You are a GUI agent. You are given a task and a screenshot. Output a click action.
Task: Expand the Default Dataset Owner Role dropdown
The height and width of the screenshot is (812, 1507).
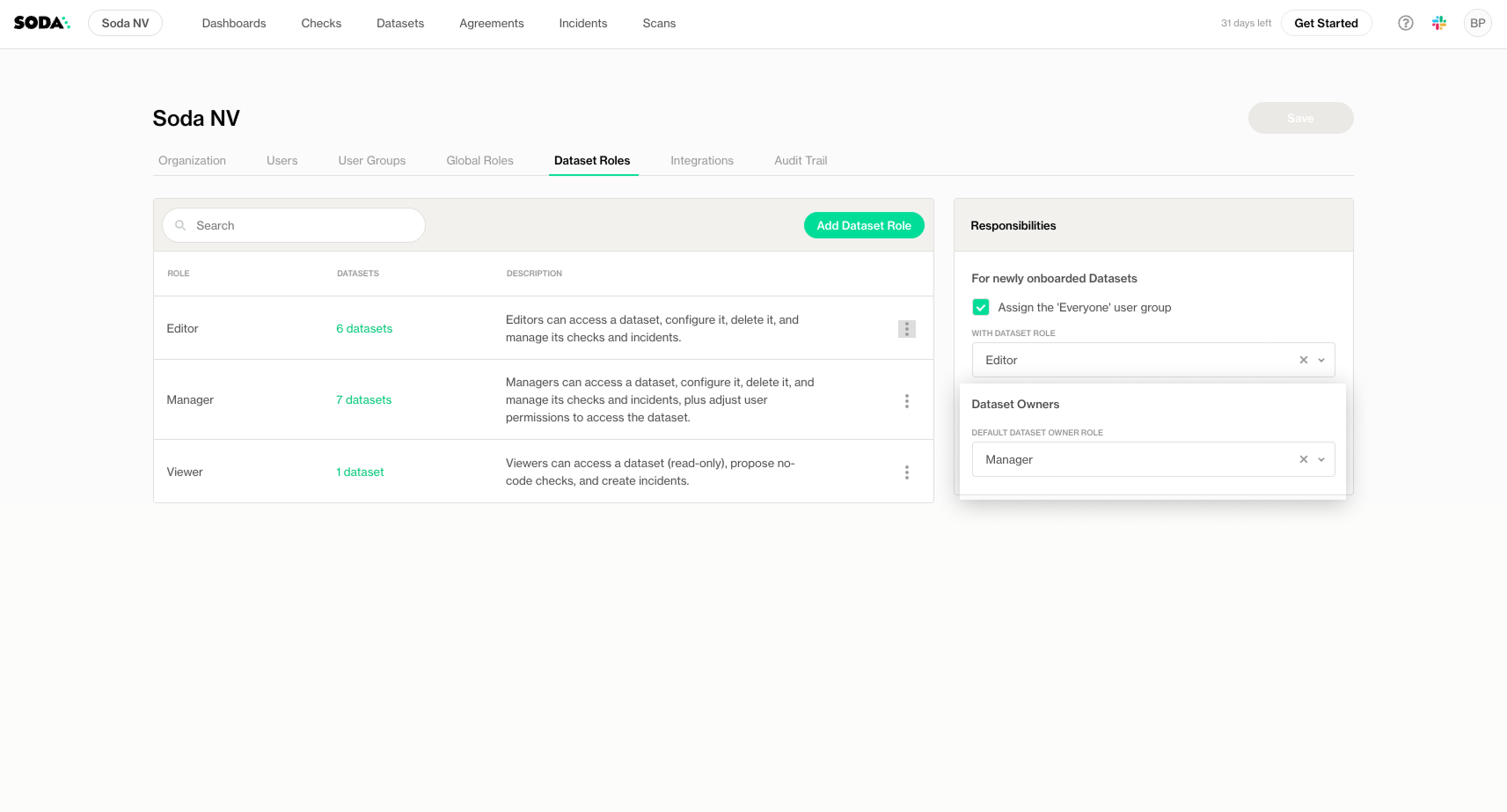coord(1321,459)
